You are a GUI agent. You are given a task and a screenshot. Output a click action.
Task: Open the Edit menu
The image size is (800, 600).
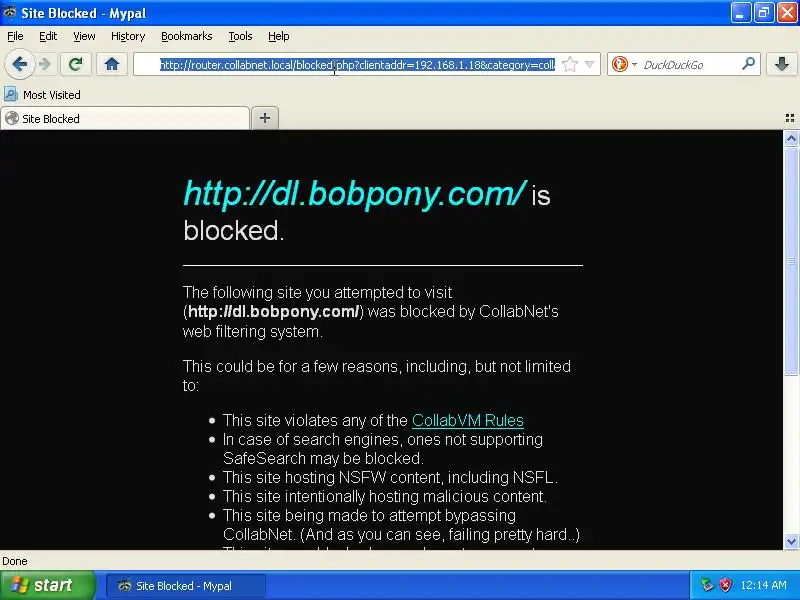coord(48,36)
